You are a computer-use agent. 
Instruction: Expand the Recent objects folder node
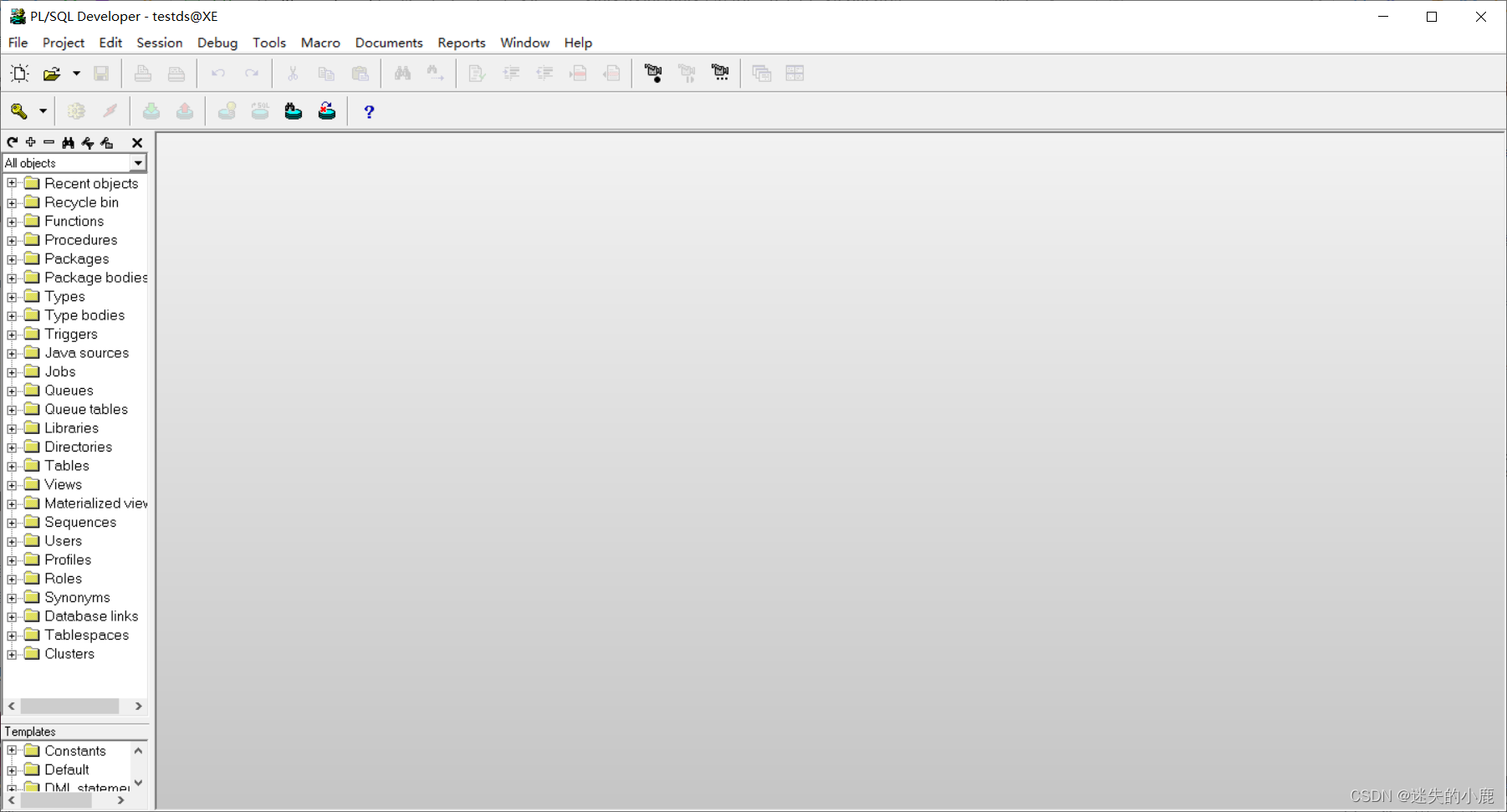pos(12,183)
